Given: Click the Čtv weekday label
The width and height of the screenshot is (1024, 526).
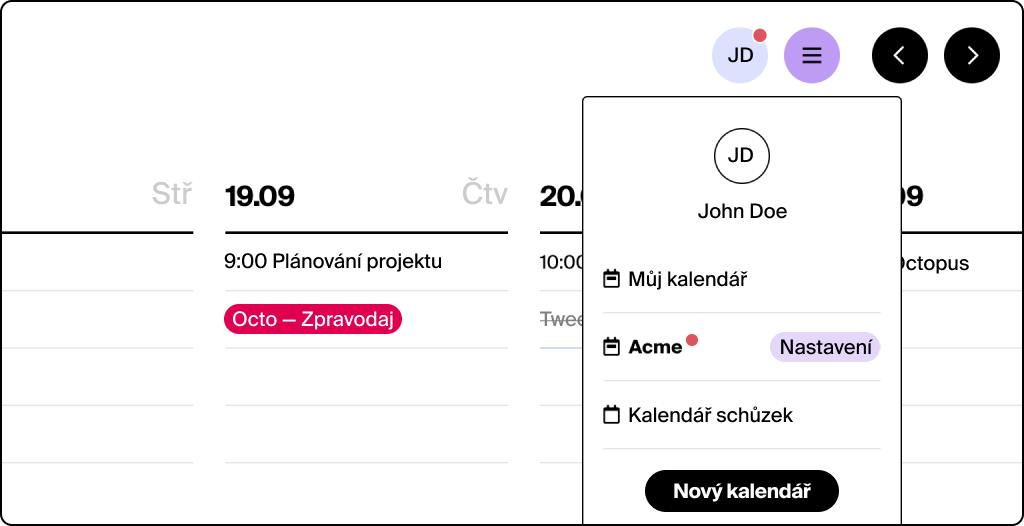Looking at the screenshot, I should (485, 194).
